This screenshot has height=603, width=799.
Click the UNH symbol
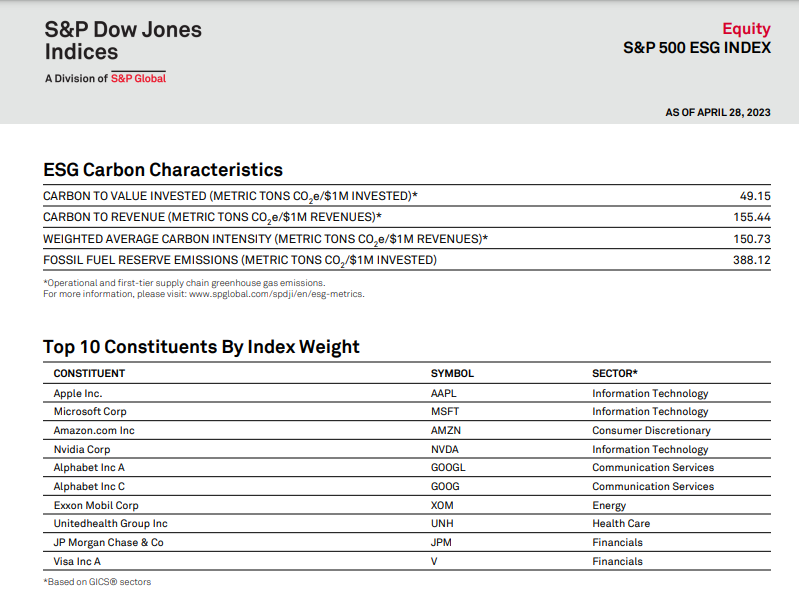442,523
